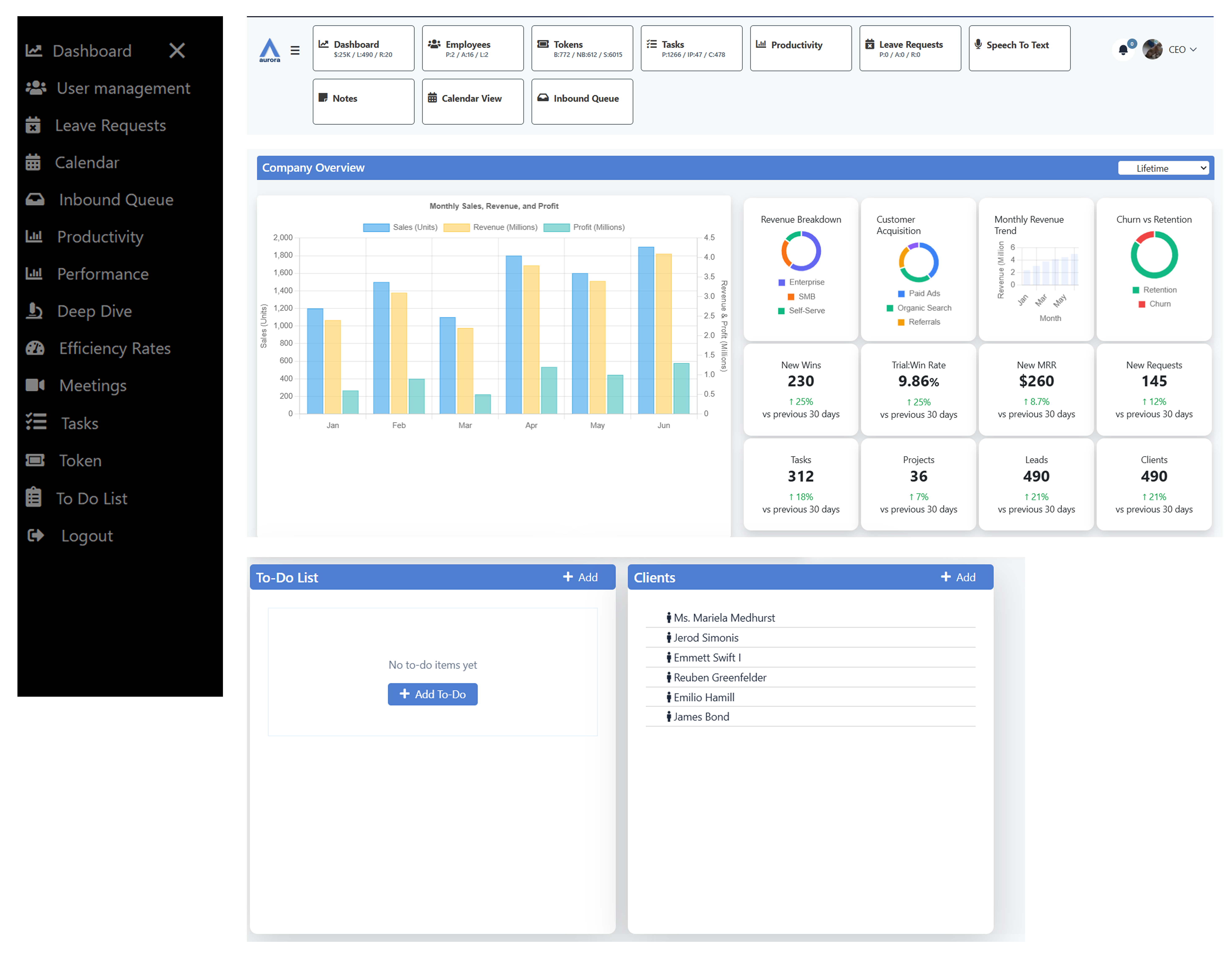The width and height of the screenshot is (1232, 958).
Task: Click the New MRR $260 stat card
Action: (x=1036, y=389)
